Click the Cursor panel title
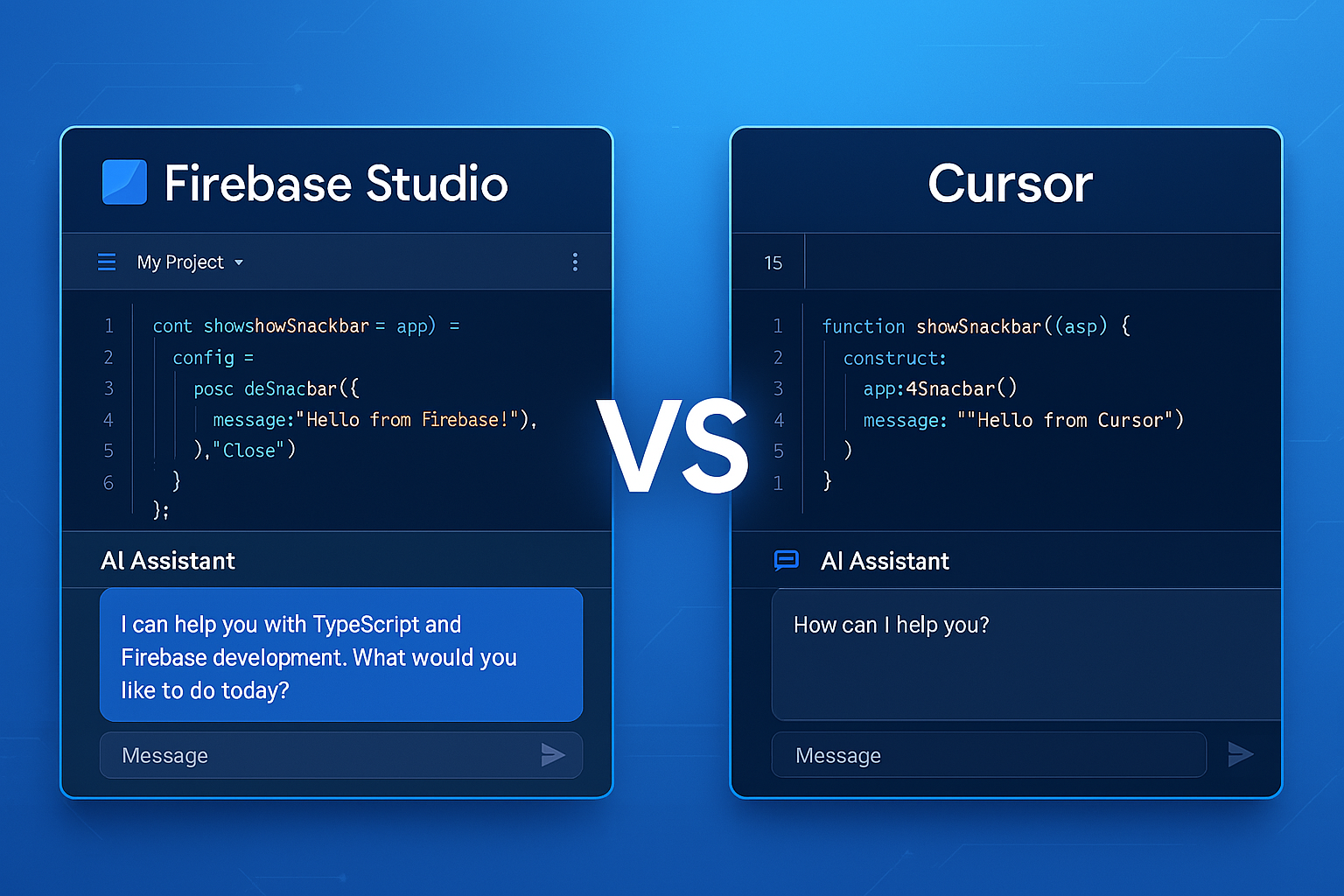Viewport: 1344px width, 896px height. 1010,183
